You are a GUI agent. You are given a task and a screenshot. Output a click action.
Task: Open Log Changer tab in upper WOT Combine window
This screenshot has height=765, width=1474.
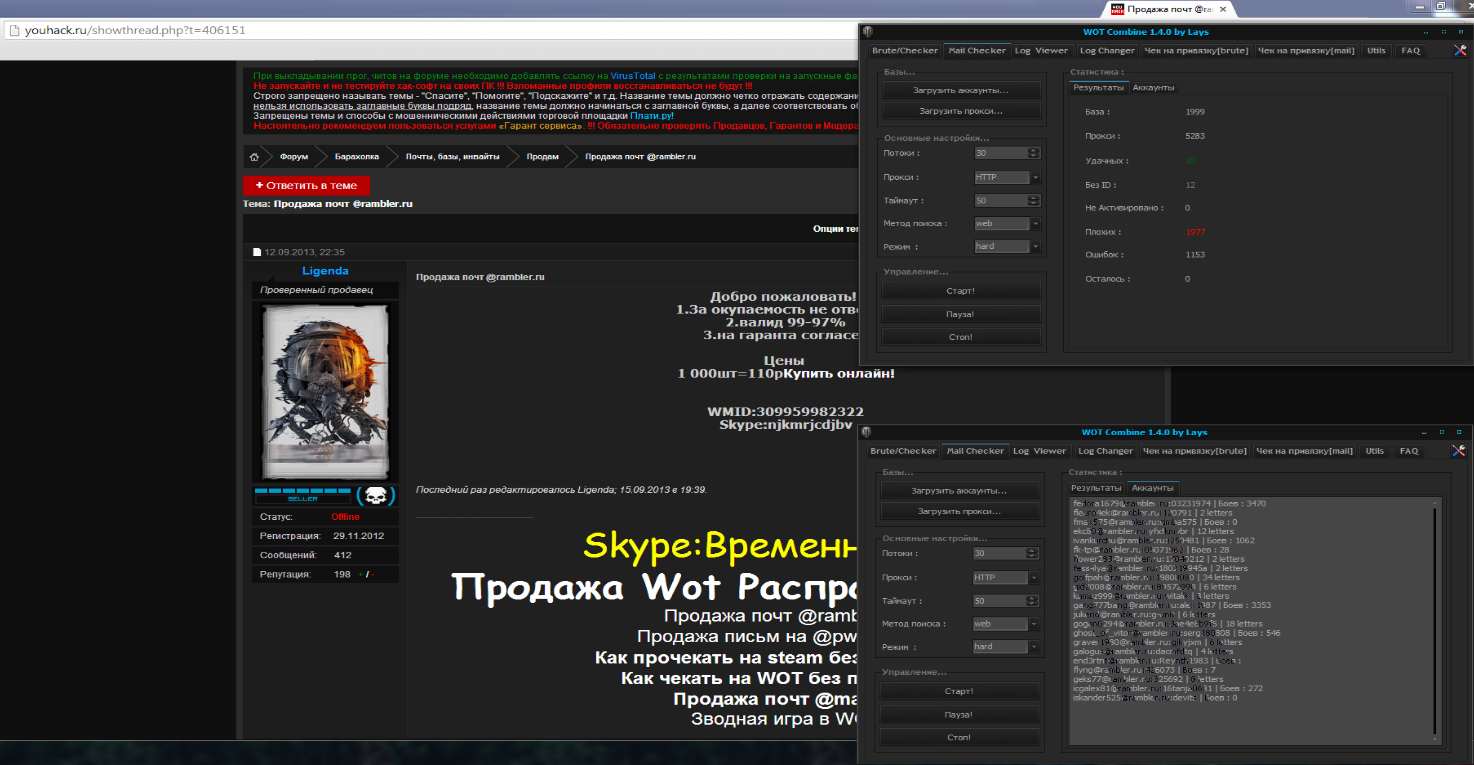[1107, 51]
